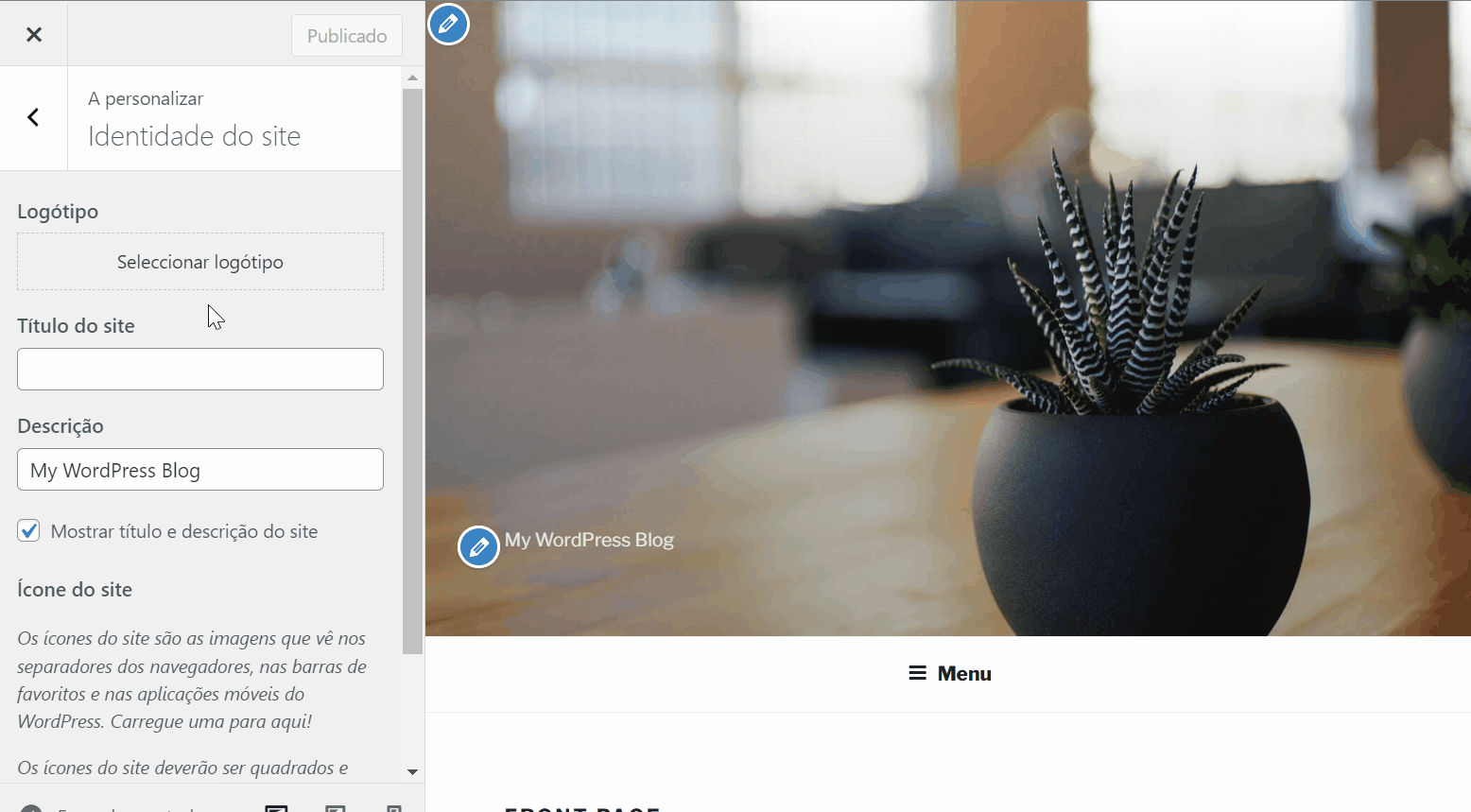
Task: Click the Título do site label
Action: point(76,326)
